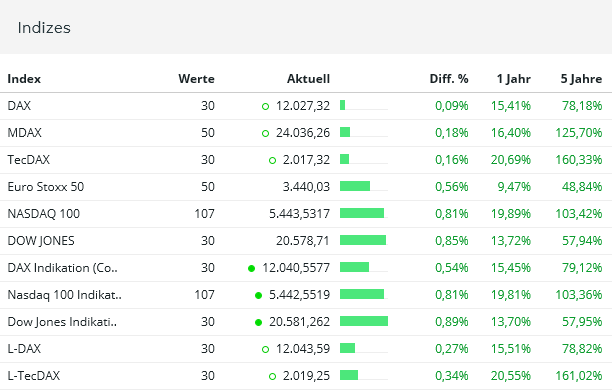Sort by the Aktuell column header
Viewport: 613px width, 392px height.
(308, 79)
